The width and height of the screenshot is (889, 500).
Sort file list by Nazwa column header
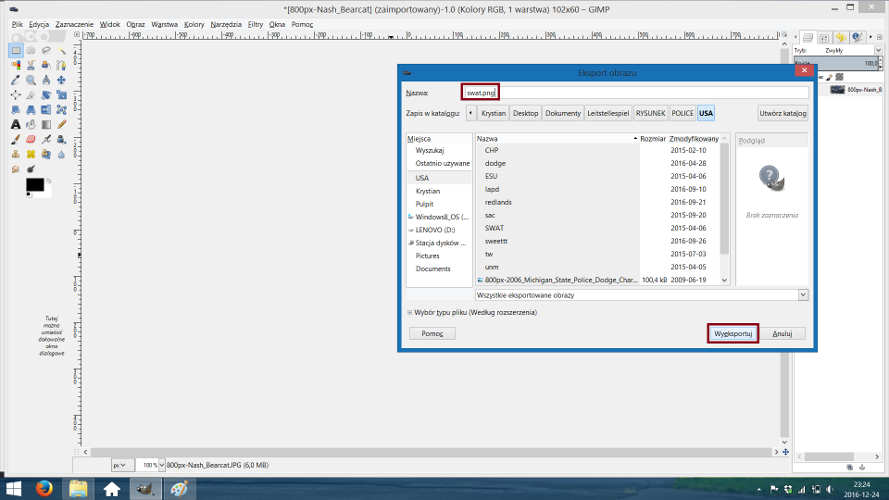point(556,138)
